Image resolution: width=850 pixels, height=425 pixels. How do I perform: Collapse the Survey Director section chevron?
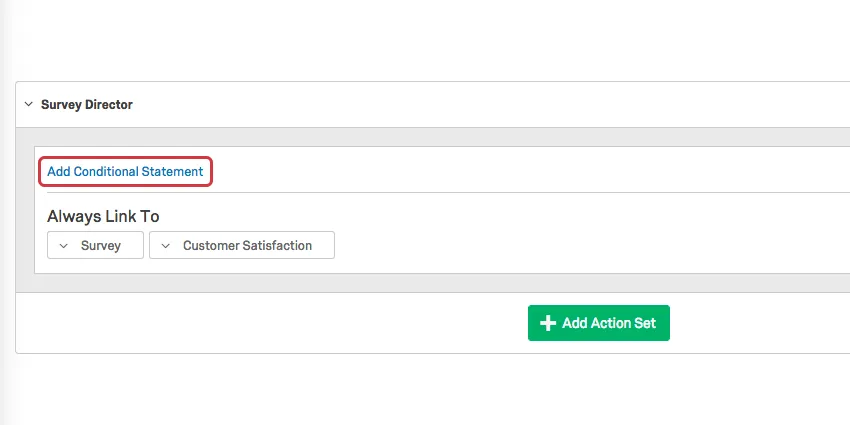pos(26,104)
